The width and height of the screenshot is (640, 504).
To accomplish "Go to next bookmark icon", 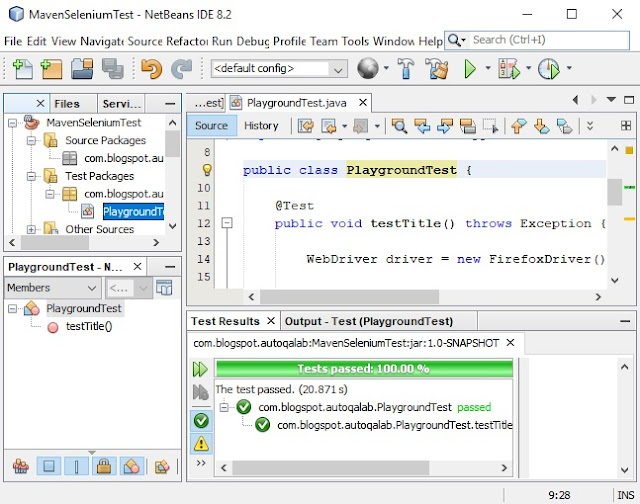I will tap(541, 126).
